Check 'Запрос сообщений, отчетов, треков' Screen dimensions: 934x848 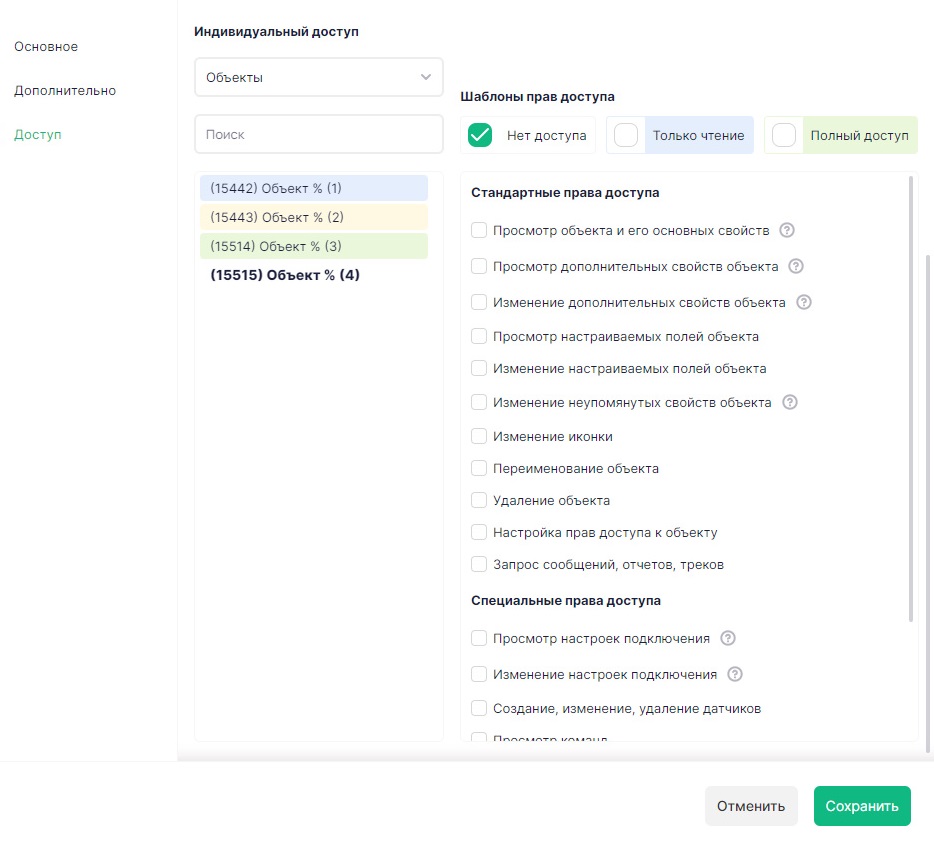(479, 564)
